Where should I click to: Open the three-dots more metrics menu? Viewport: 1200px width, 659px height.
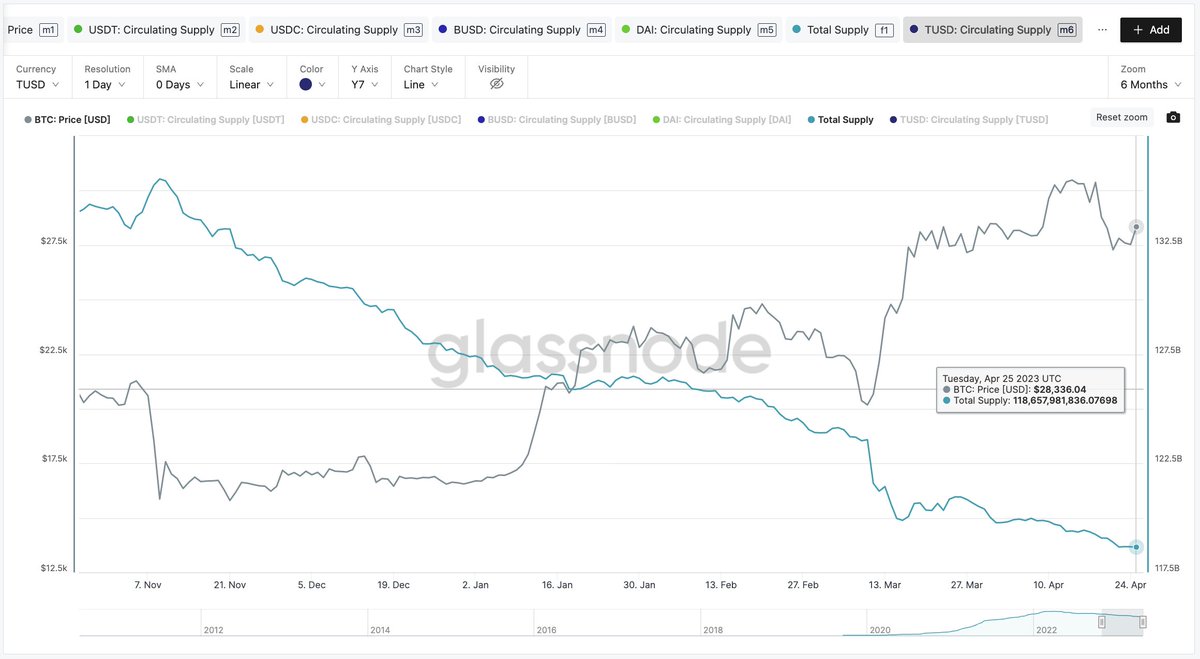[1101, 30]
